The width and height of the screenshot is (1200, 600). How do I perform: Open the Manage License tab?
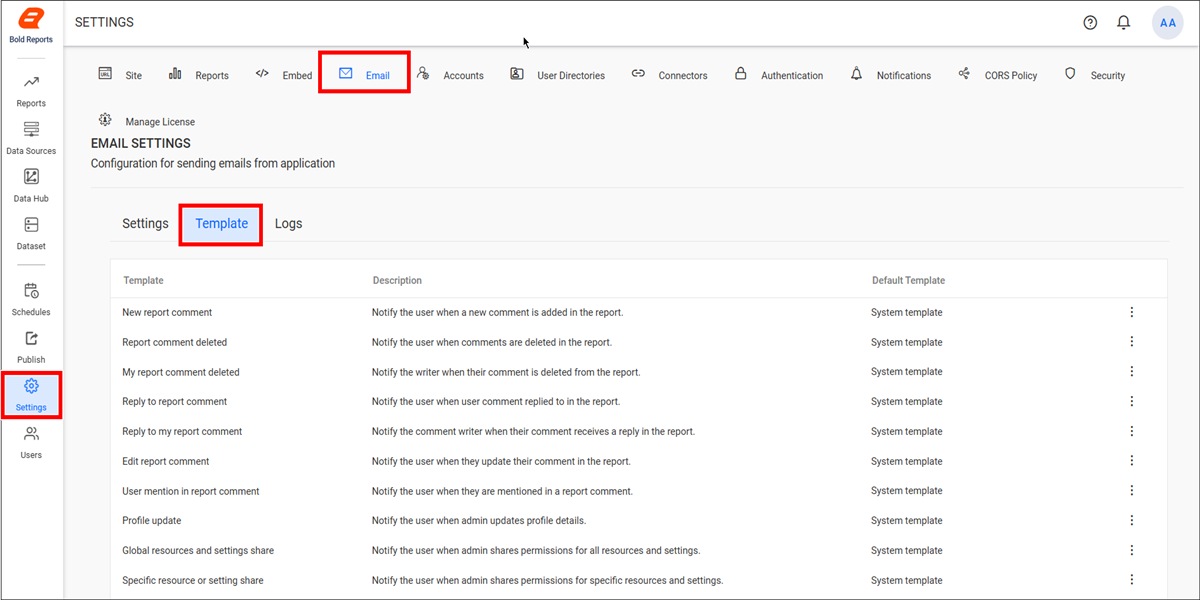[x=146, y=121]
